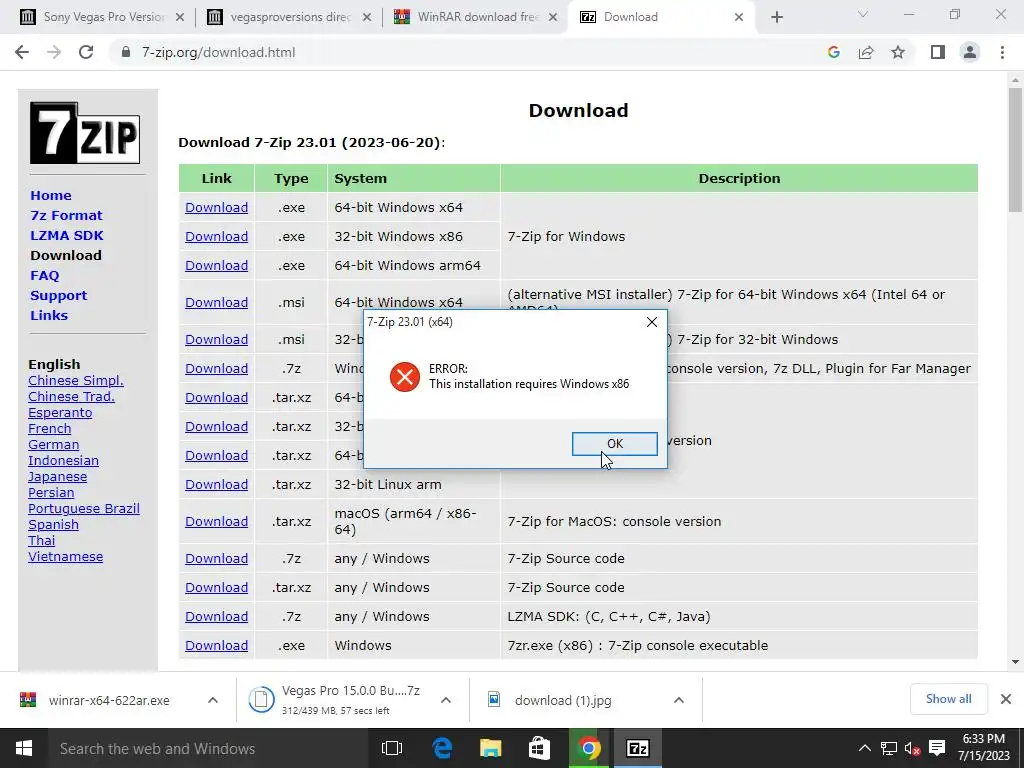Download the 32-bit Linux arm .tar.xz
Screen dimensions: 1024x768
click(216, 485)
